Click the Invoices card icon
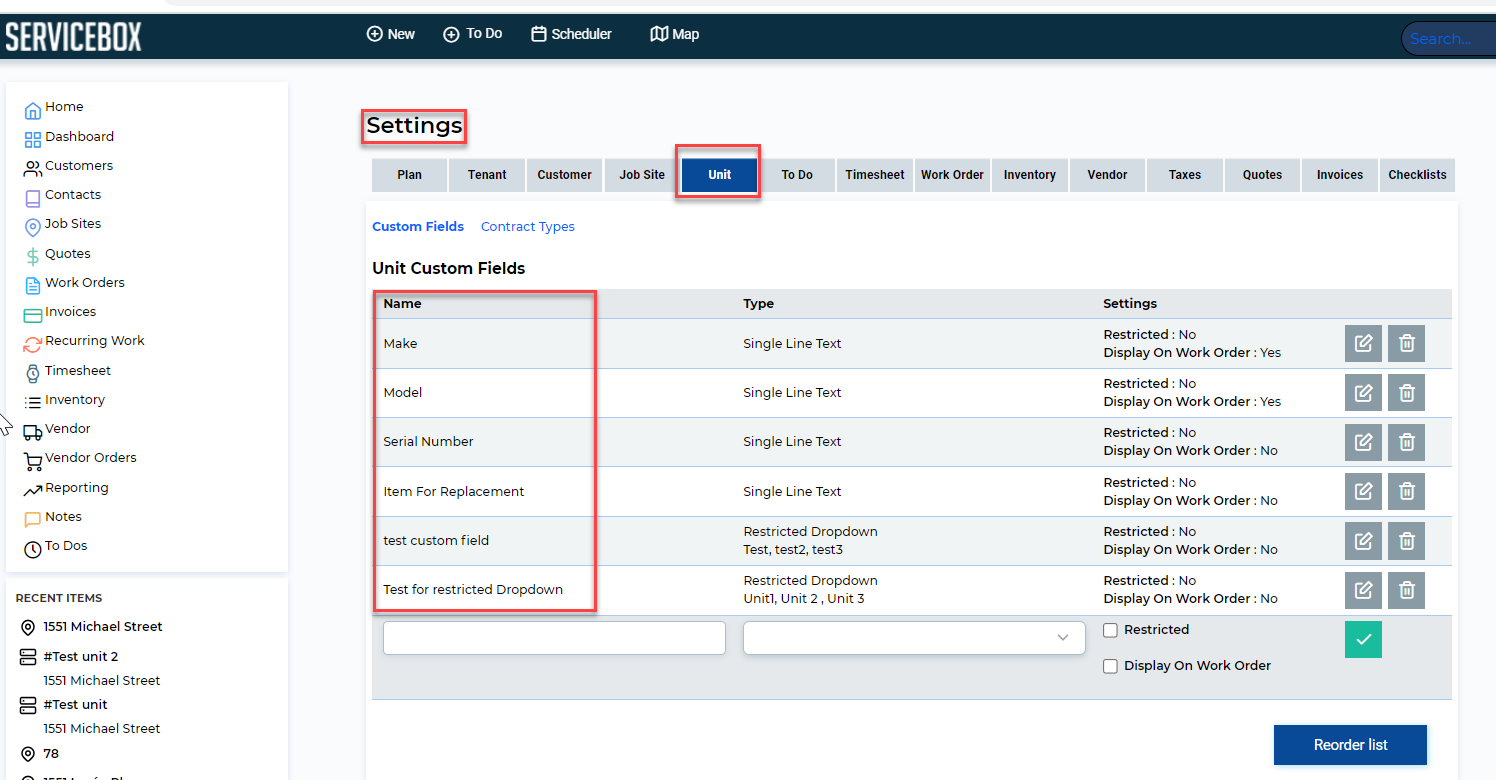Image resolution: width=1496 pixels, height=780 pixels. click(33, 315)
